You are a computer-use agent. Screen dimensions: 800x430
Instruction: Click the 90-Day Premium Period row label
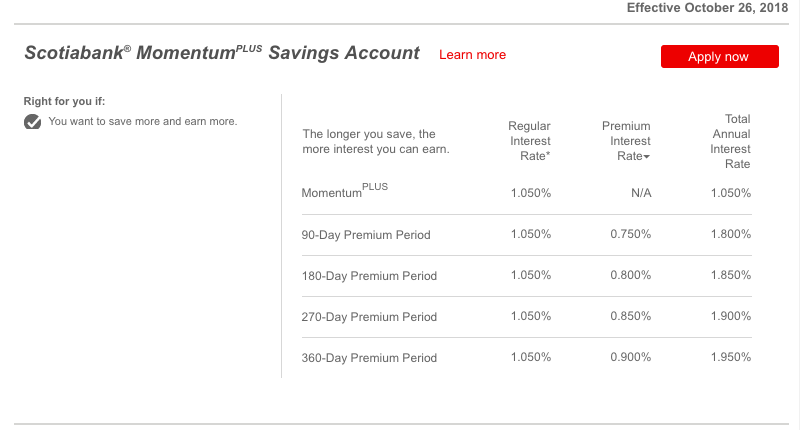point(366,235)
